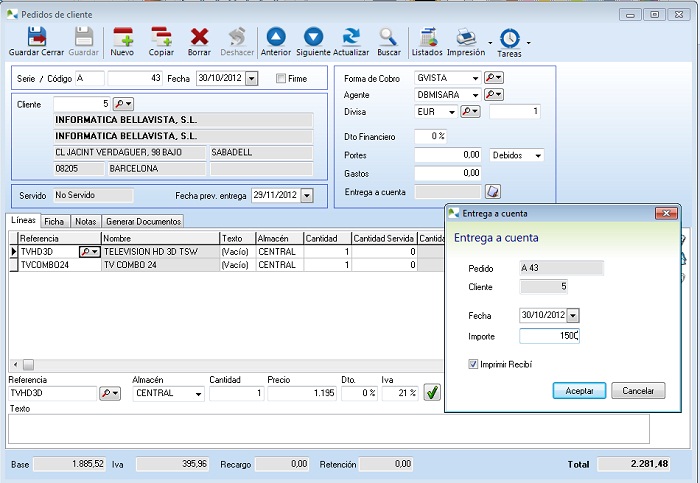Open the Portes Debidos dropdown
Viewport: 700px width, 483px height.
coord(538,156)
